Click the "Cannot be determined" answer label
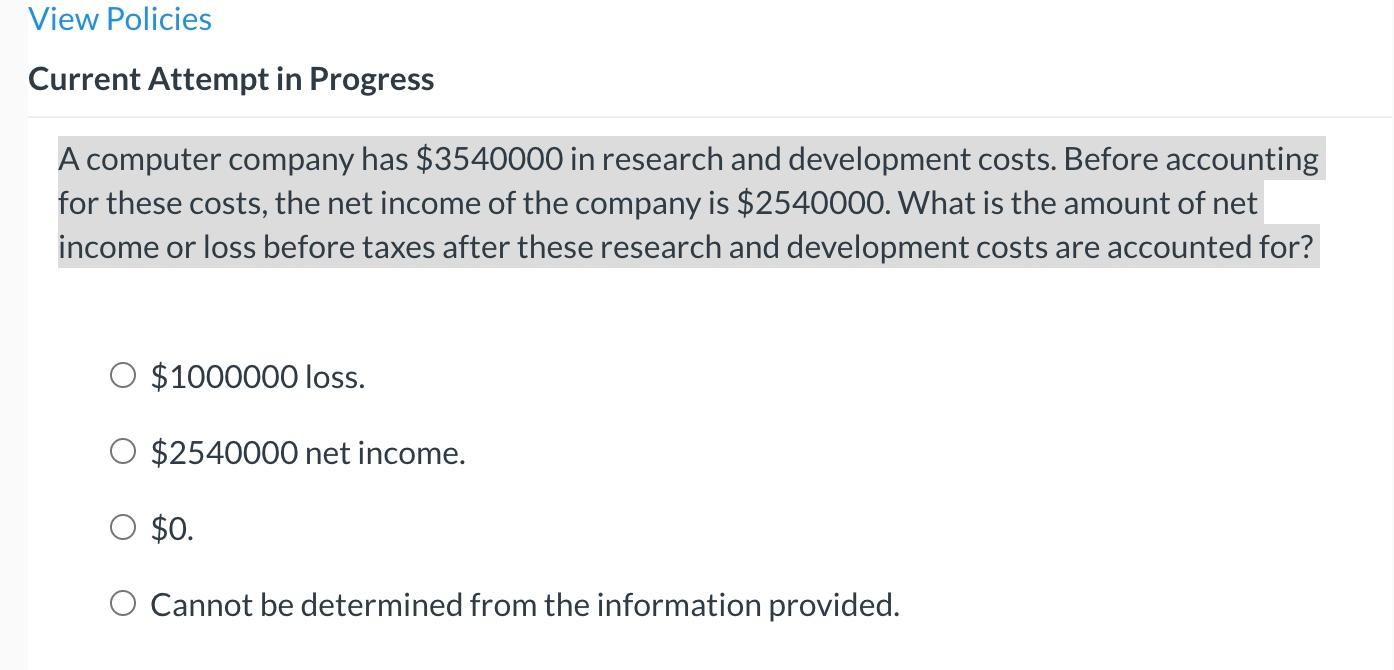The width and height of the screenshot is (1394, 670). point(524,604)
